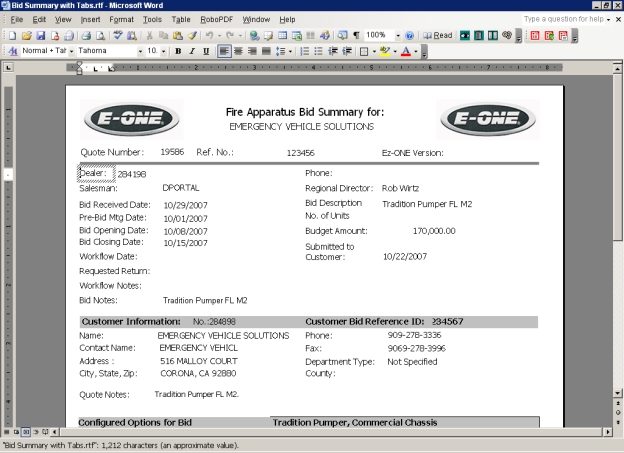Viewport: 624px width, 453px height.
Task: Click the tab alignment selector at ruler corner
Action: pos(8,67)
